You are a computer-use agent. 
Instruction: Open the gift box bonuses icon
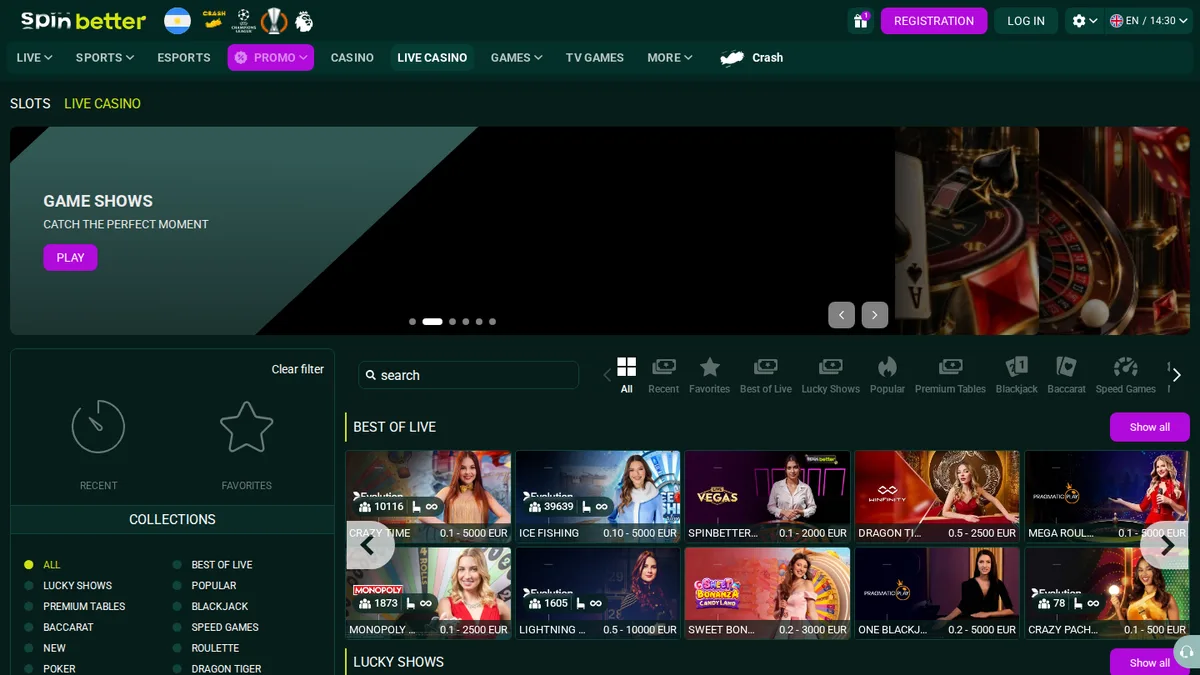[x=860, y=21]
